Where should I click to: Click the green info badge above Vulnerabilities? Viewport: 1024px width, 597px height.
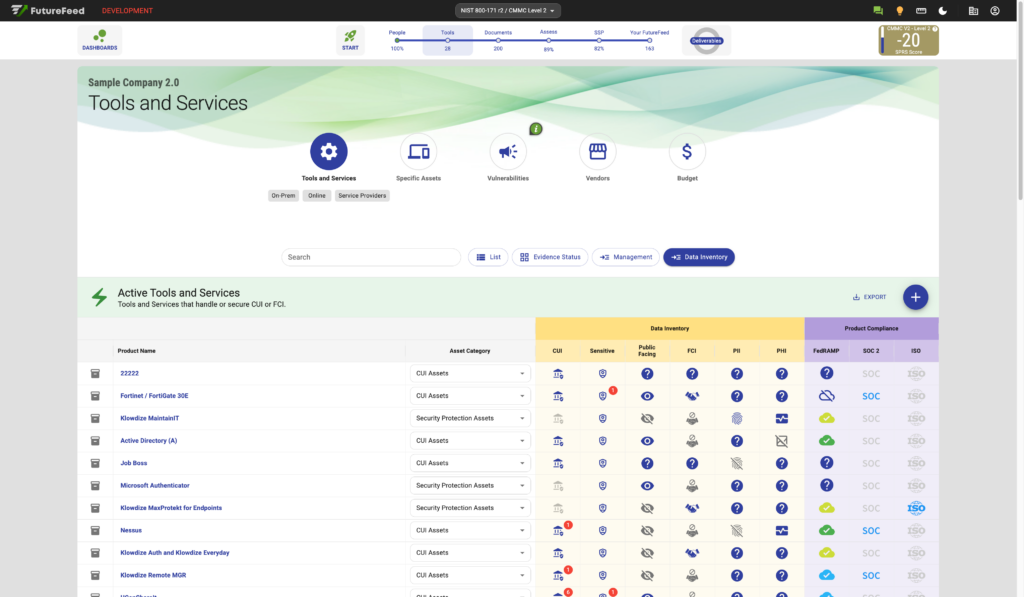(x=536, y=129)
